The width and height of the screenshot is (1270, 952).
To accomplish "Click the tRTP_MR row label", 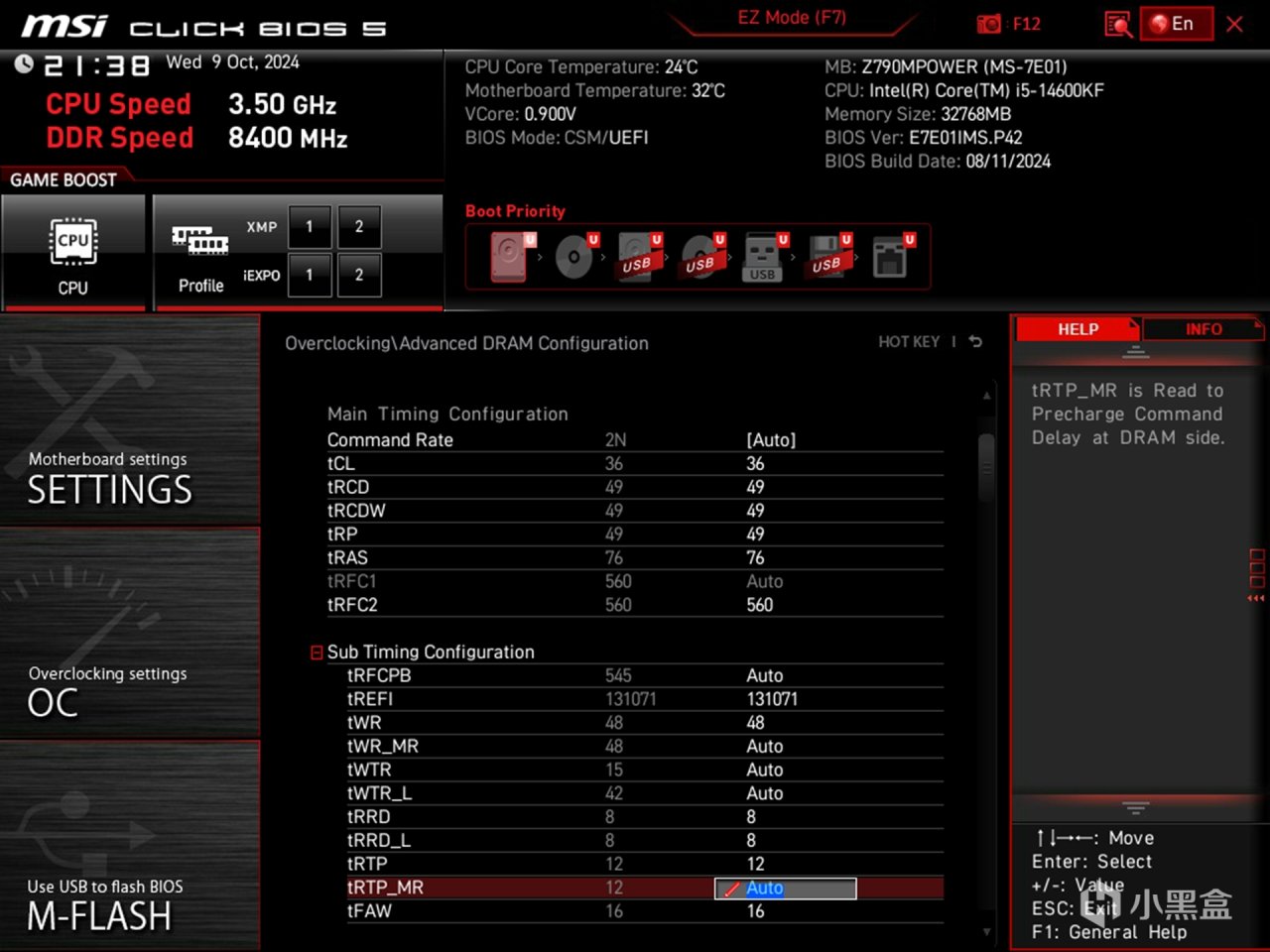I will 385,888.
